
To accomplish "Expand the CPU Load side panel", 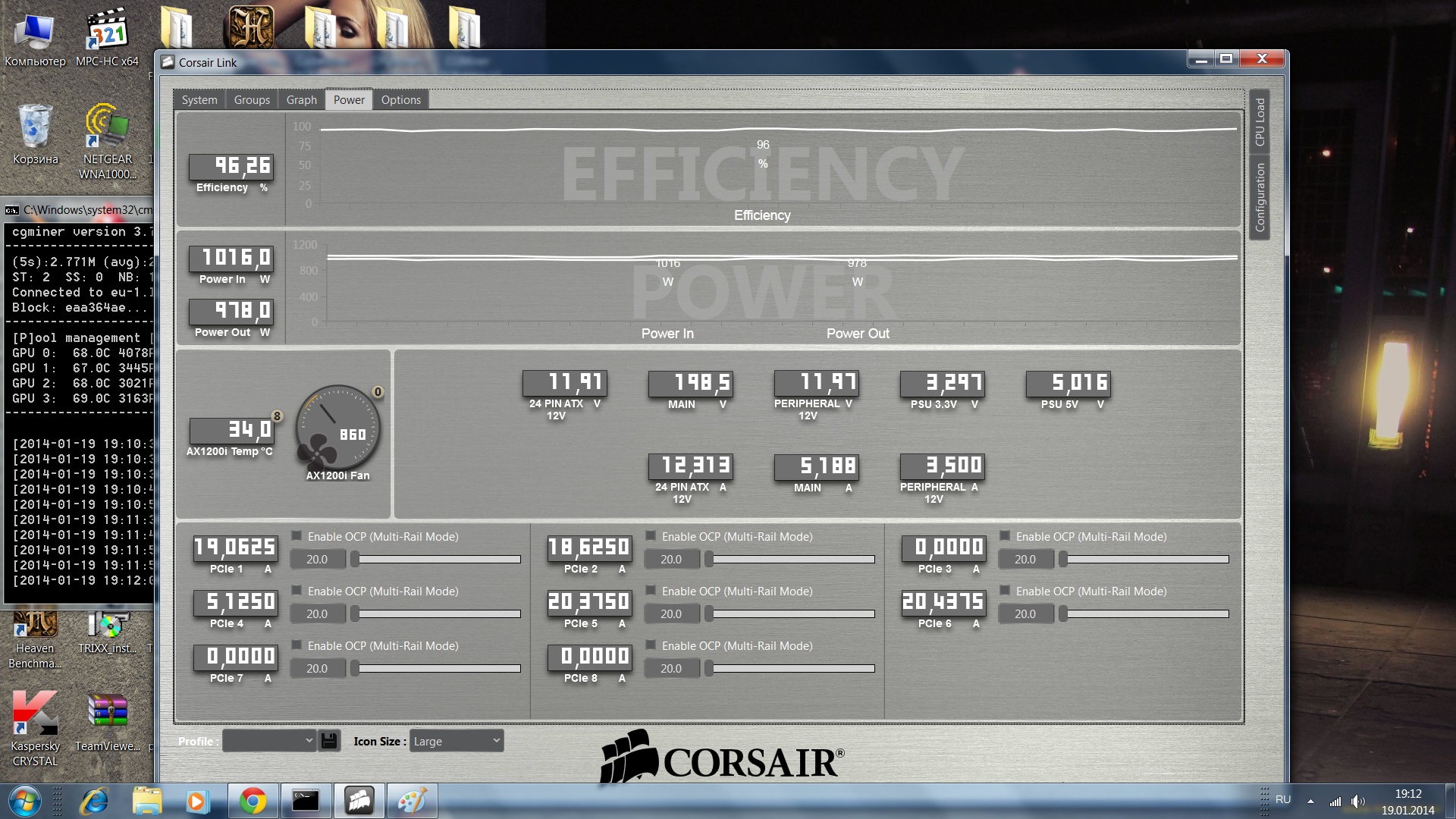I will click(1260, 121).
